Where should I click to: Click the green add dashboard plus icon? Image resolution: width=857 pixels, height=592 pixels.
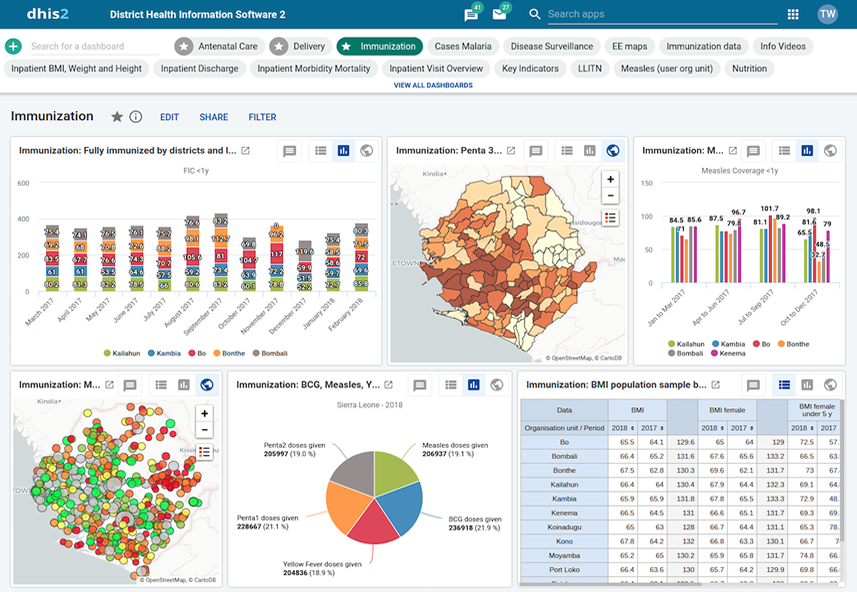(13, 46)
